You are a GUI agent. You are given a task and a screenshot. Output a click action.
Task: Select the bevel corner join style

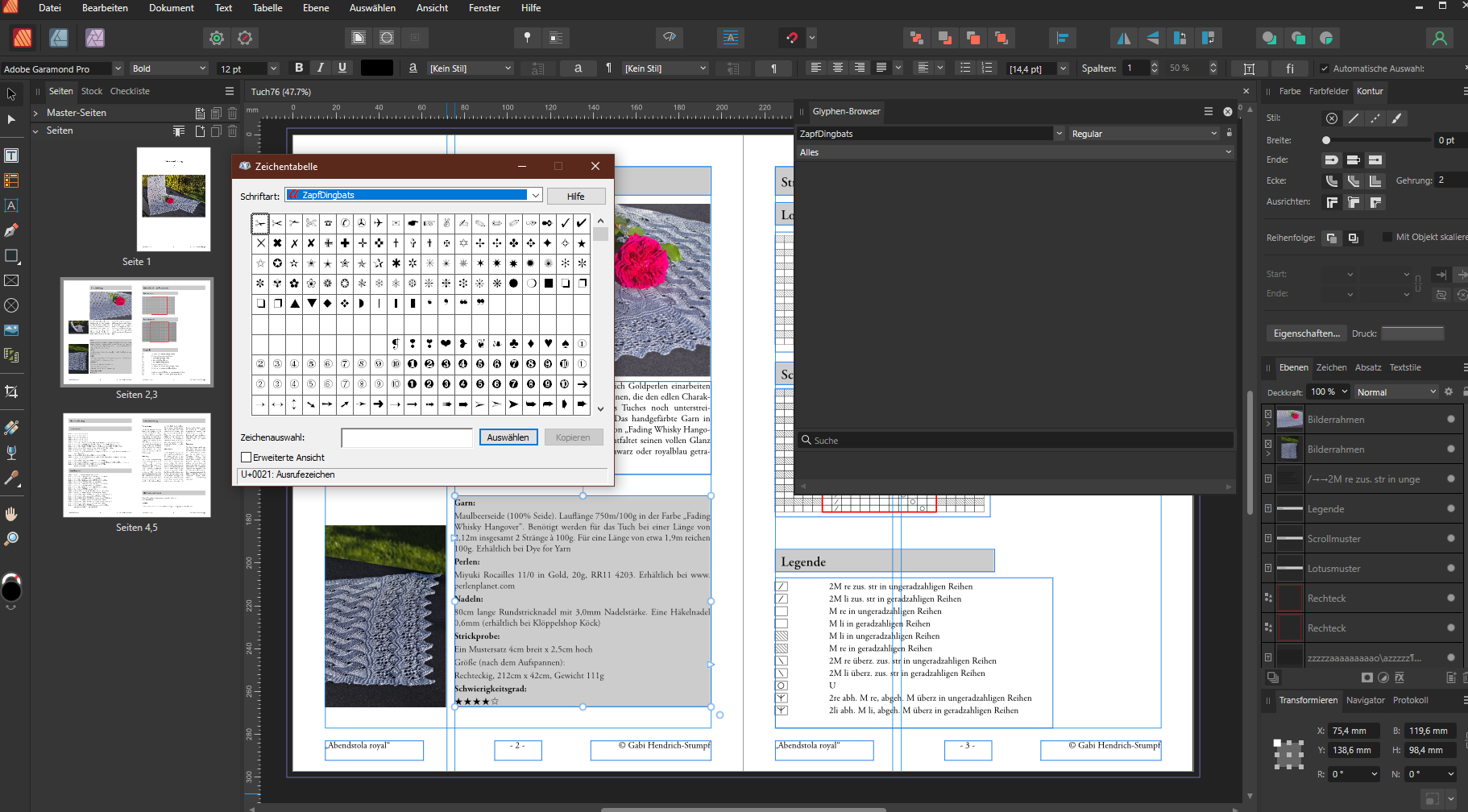1354,180
